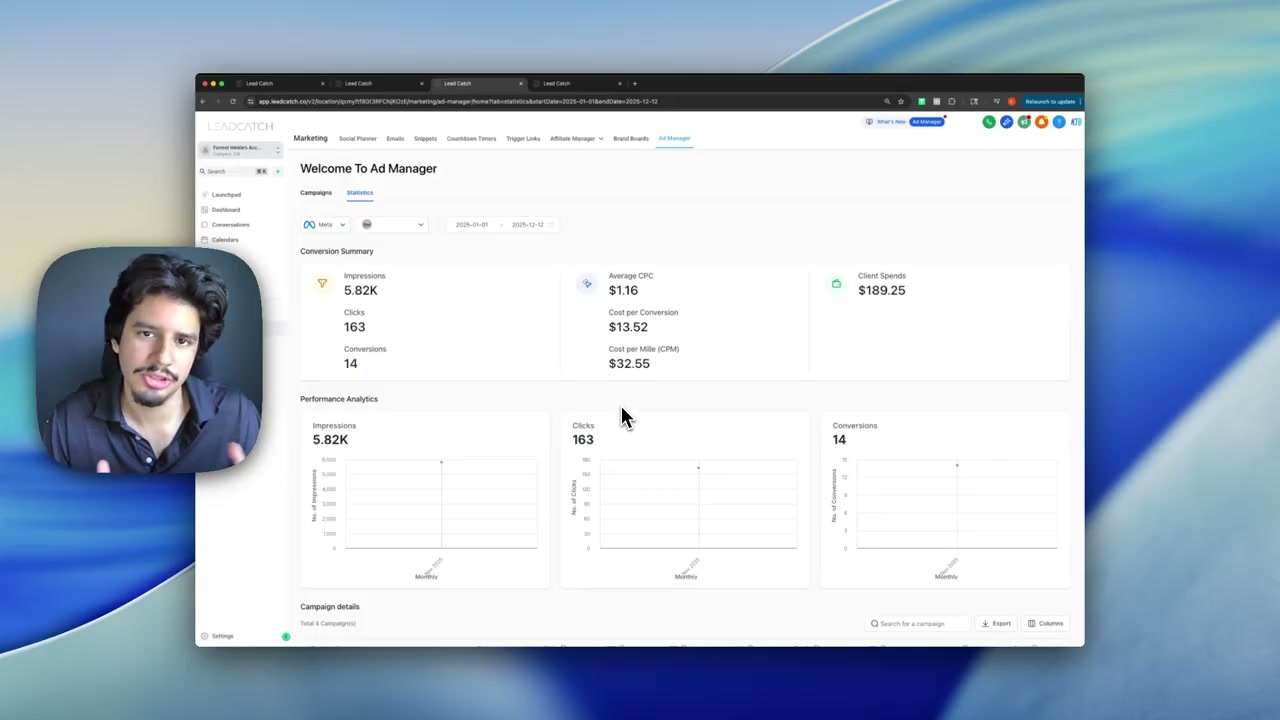Click the blue help question-mark icon
The height and width of the screenshot is (720, 1280).
(1059, 122)
